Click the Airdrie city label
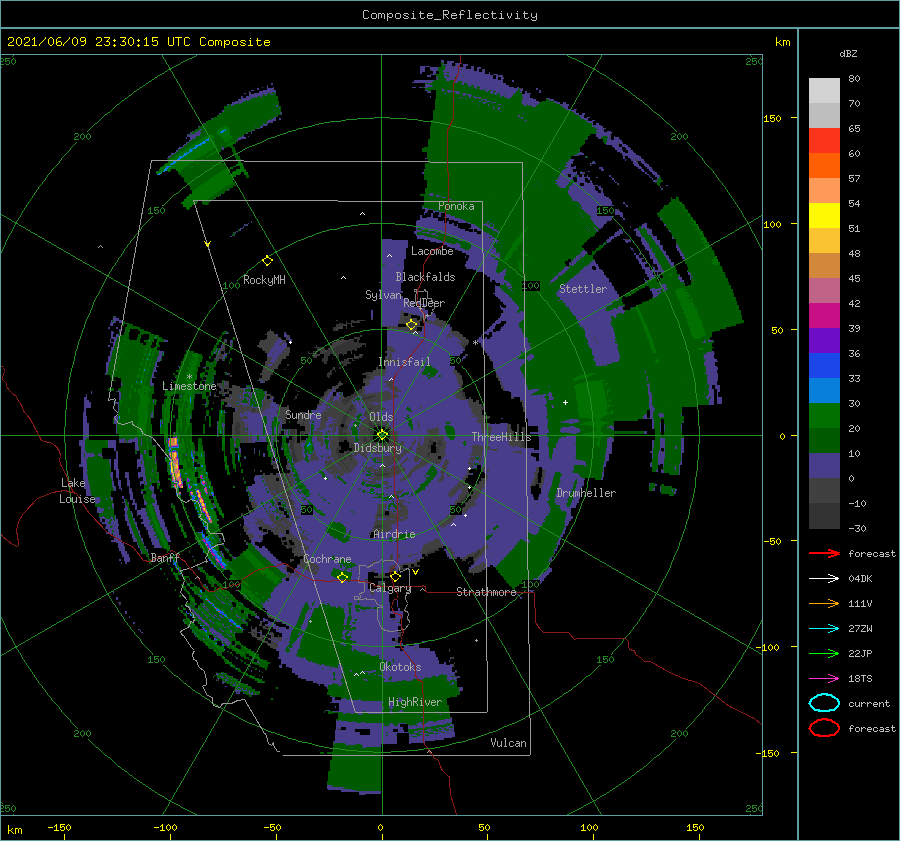 tap(394, 534)
